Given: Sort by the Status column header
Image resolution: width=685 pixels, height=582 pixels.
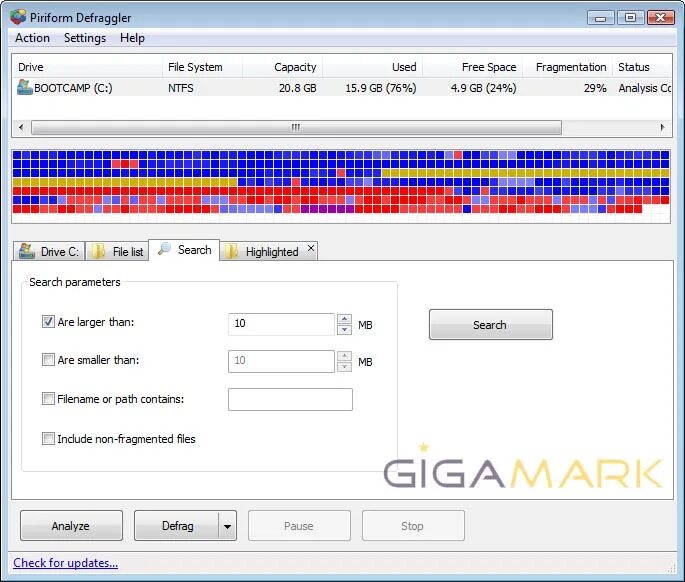Looking at the screenshot, I should pyautogui.click(x=642, y=67).
